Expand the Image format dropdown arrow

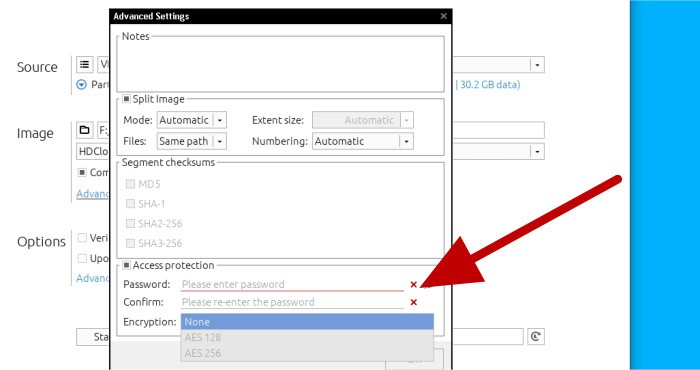tap(537, 152)
